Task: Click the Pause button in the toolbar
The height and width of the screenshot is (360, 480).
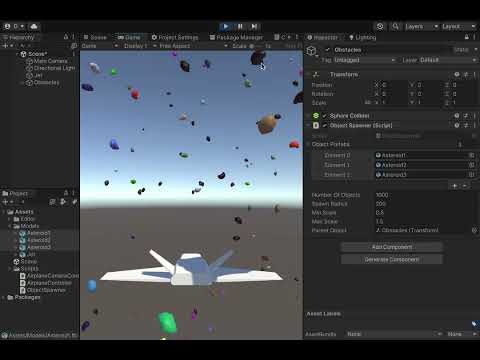Action: click(240, 26)
